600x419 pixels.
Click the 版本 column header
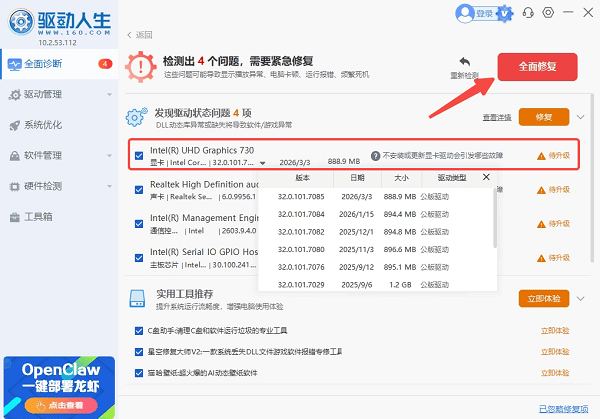click(x=303, y=178)
